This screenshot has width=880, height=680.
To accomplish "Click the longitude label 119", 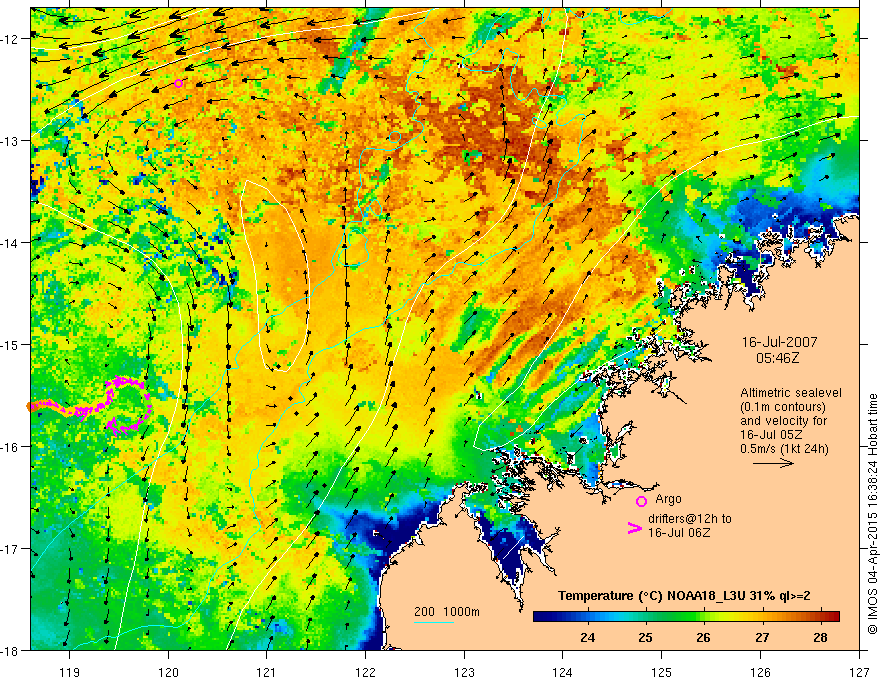I will pos(70,672).
